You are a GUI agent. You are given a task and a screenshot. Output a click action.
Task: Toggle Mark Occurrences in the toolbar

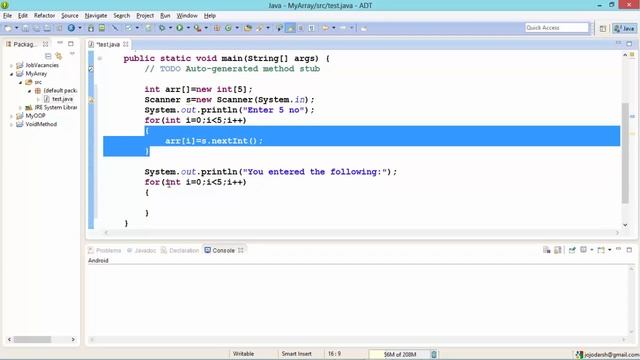click(x=291, y=28)
